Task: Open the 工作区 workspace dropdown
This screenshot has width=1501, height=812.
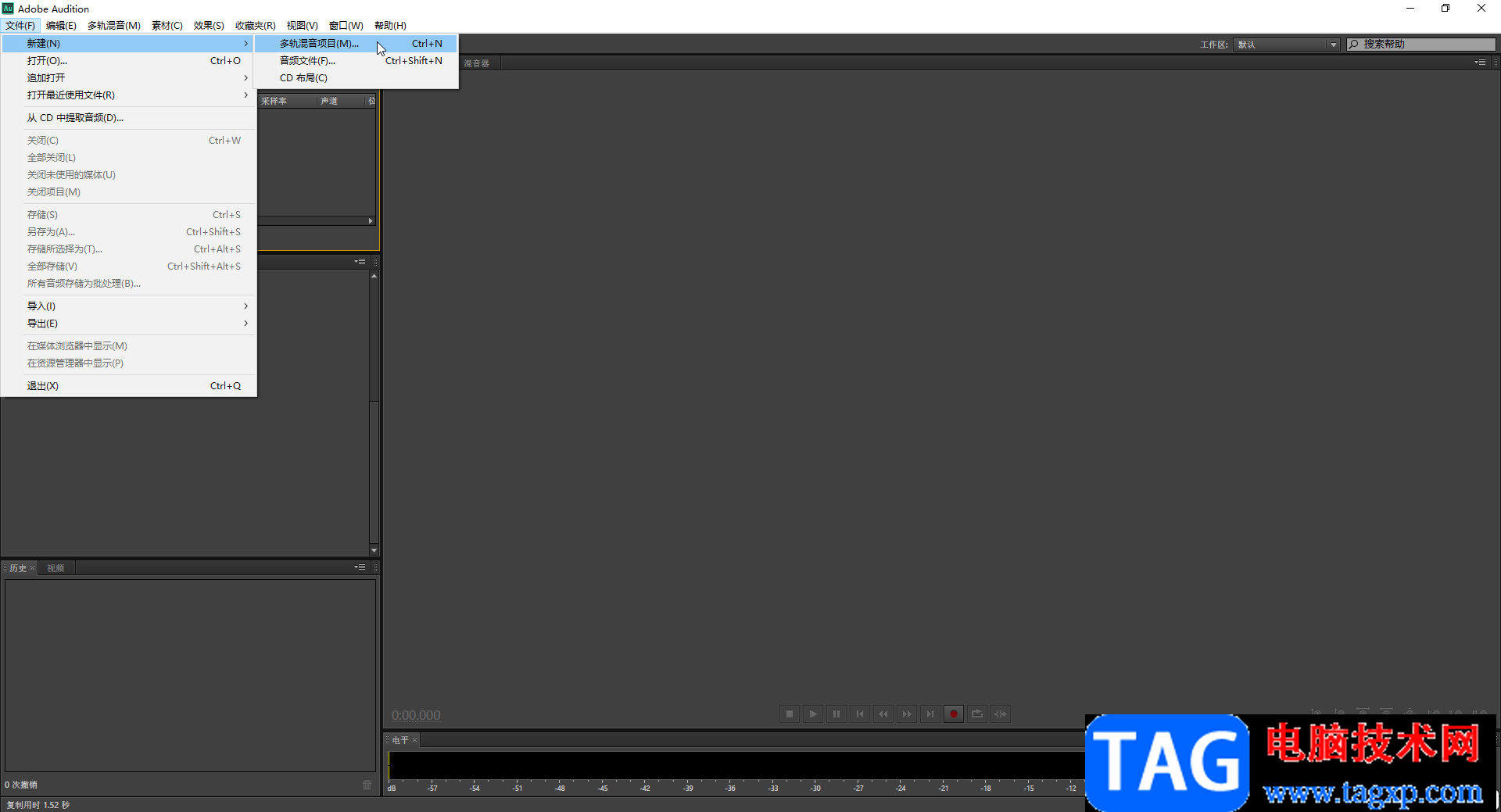Action: coord(1287,45)
